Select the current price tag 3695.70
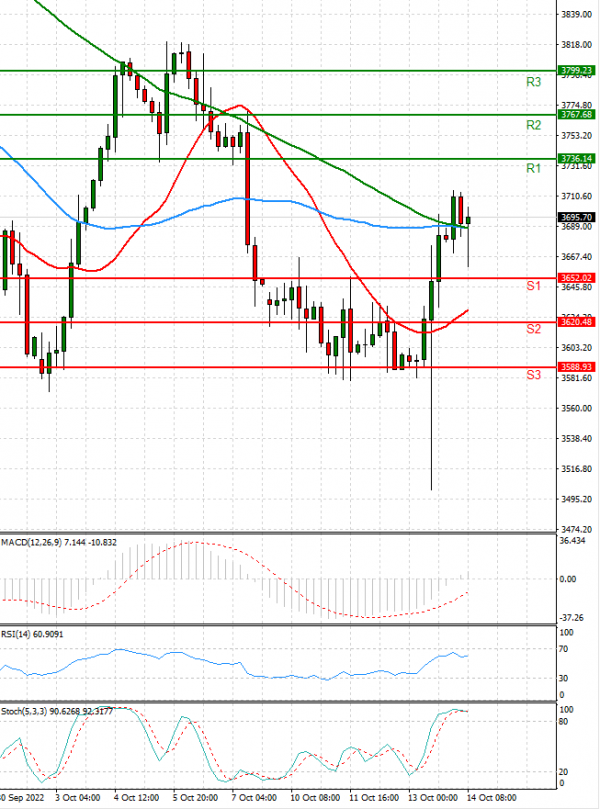Image resolution: width=600 pixels, height=809 pixels. [x=576, y=217]
